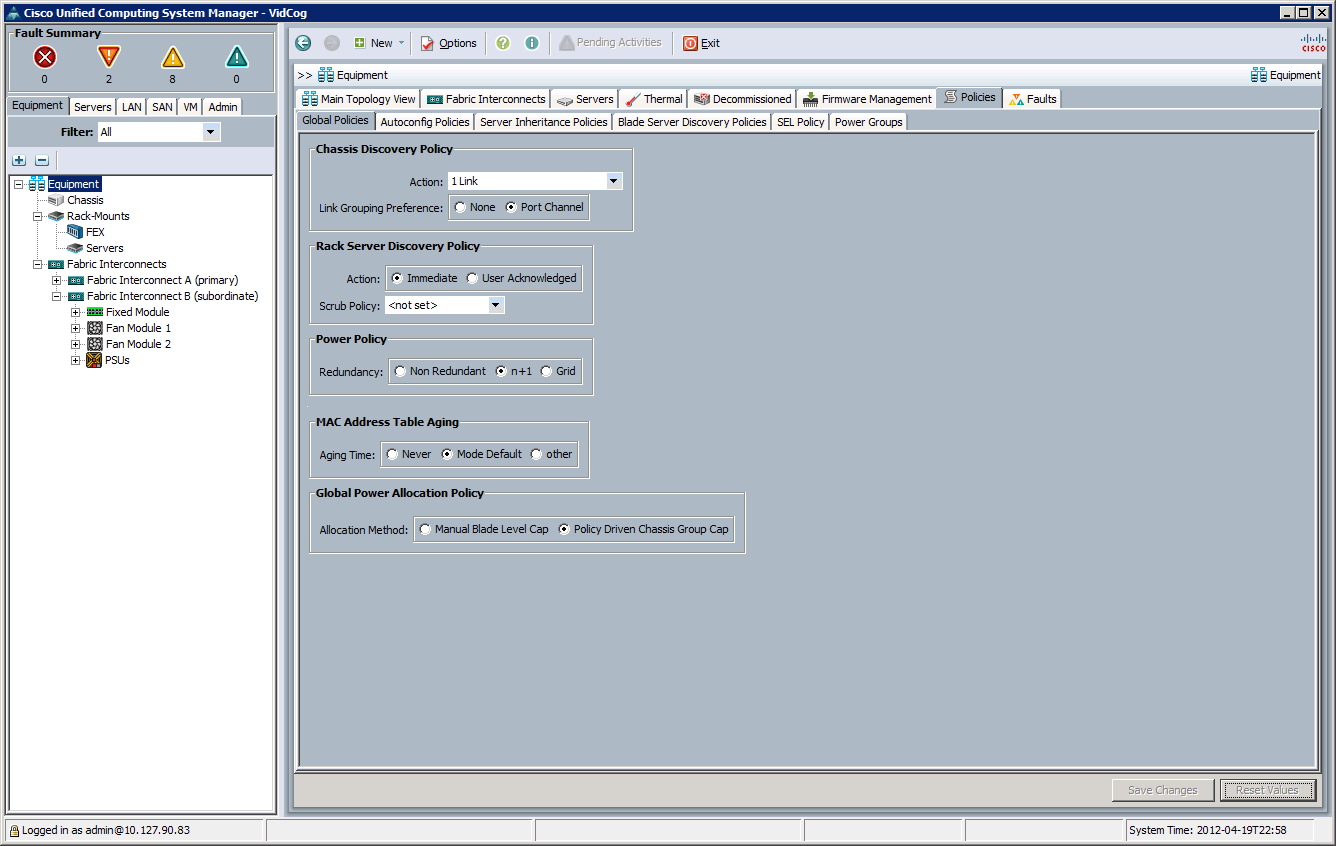Click the major faults orange icon
The height and width of the screenshot is (846, 1336).
tap(109, 57)
